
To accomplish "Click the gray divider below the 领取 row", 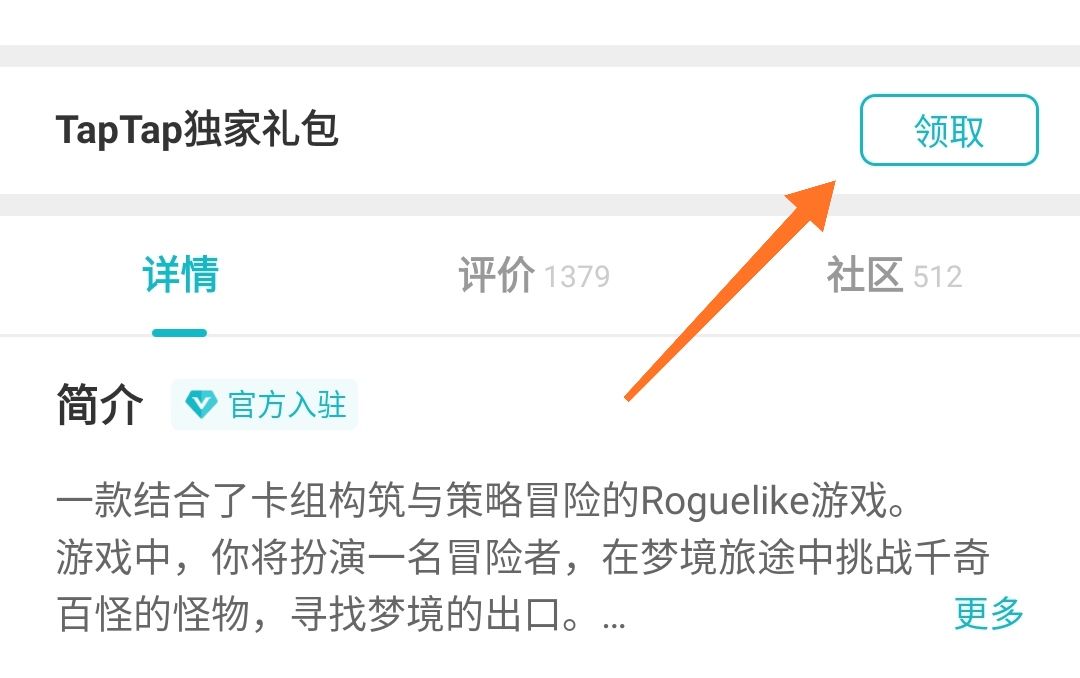I will (x=540, y=205).
